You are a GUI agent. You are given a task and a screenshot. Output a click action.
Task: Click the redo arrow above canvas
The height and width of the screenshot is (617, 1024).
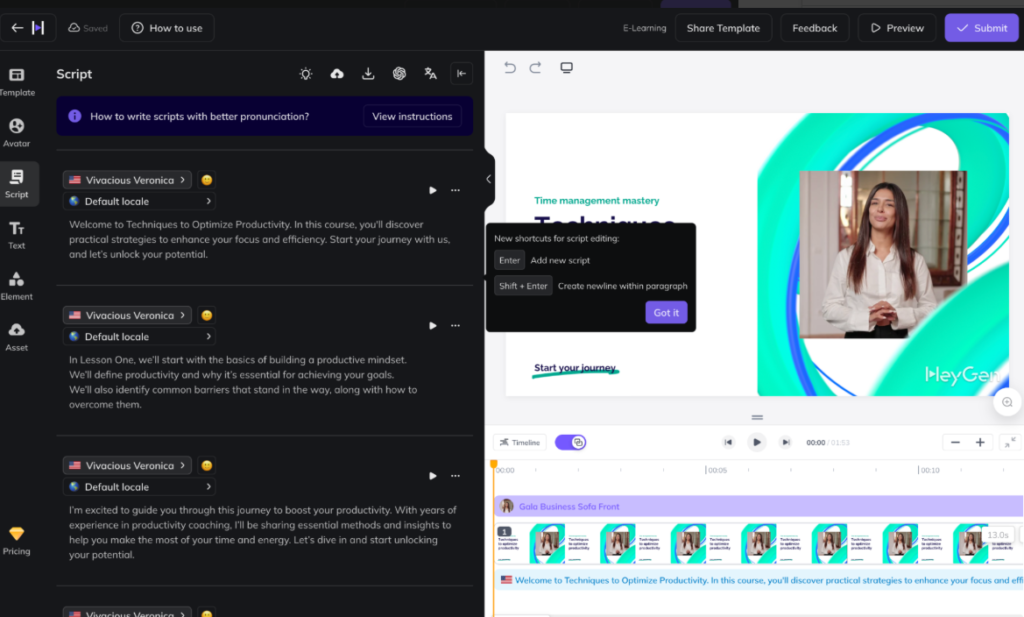click(536, 68)
